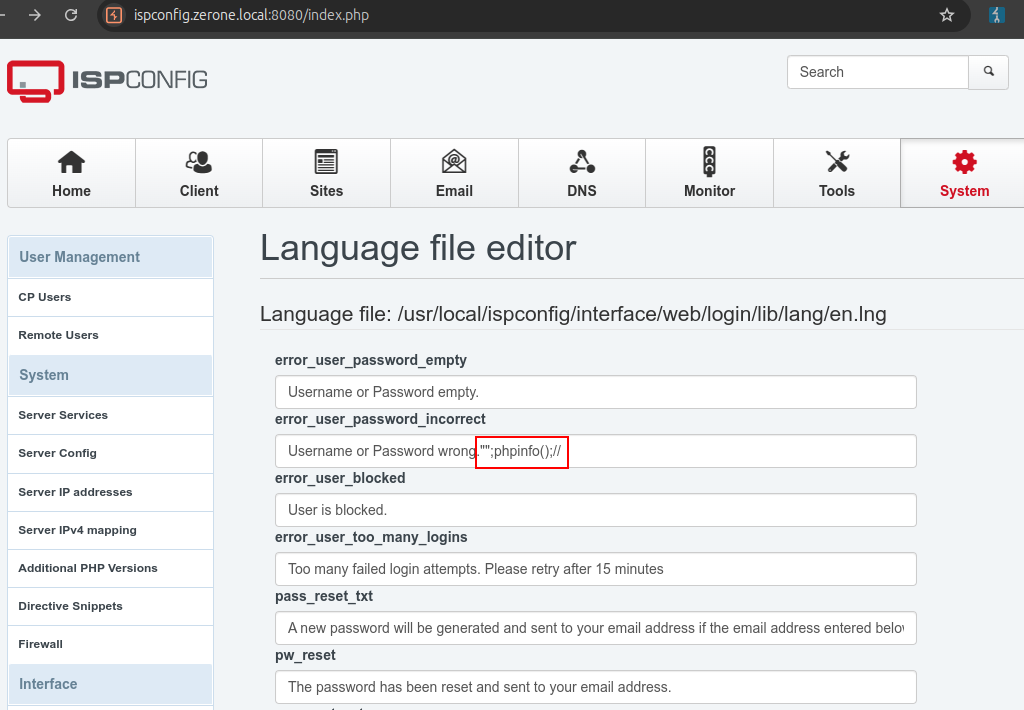Click the error_user_too_many_logins text field

596,569
